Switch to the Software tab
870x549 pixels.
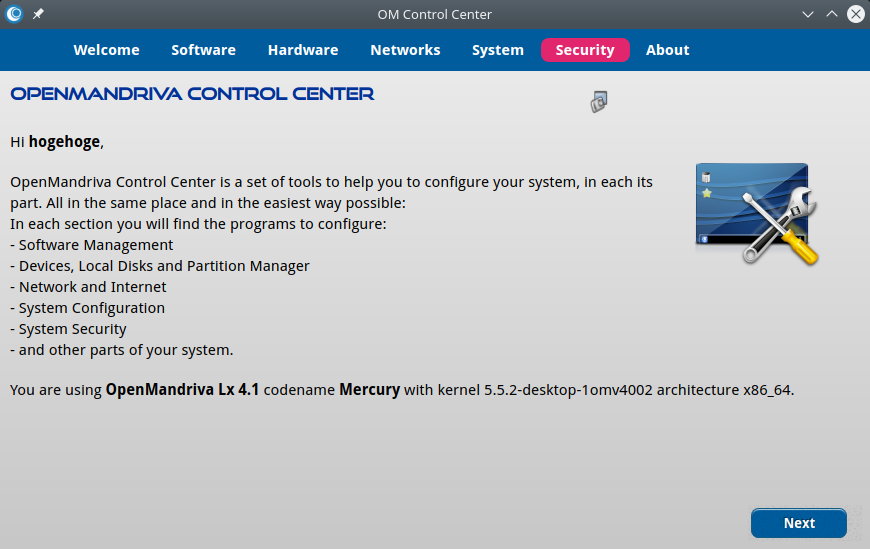click(204, 50)
